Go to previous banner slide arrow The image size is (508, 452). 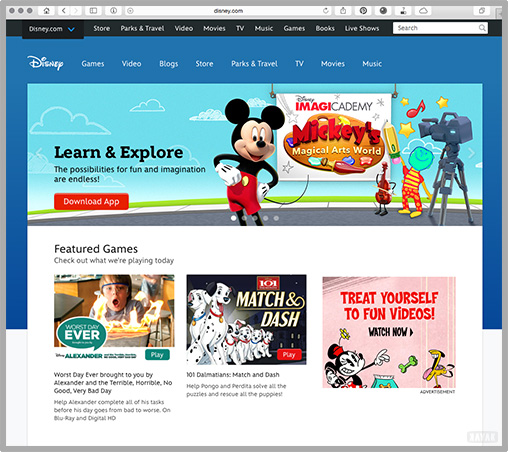(x=39, y=153)
